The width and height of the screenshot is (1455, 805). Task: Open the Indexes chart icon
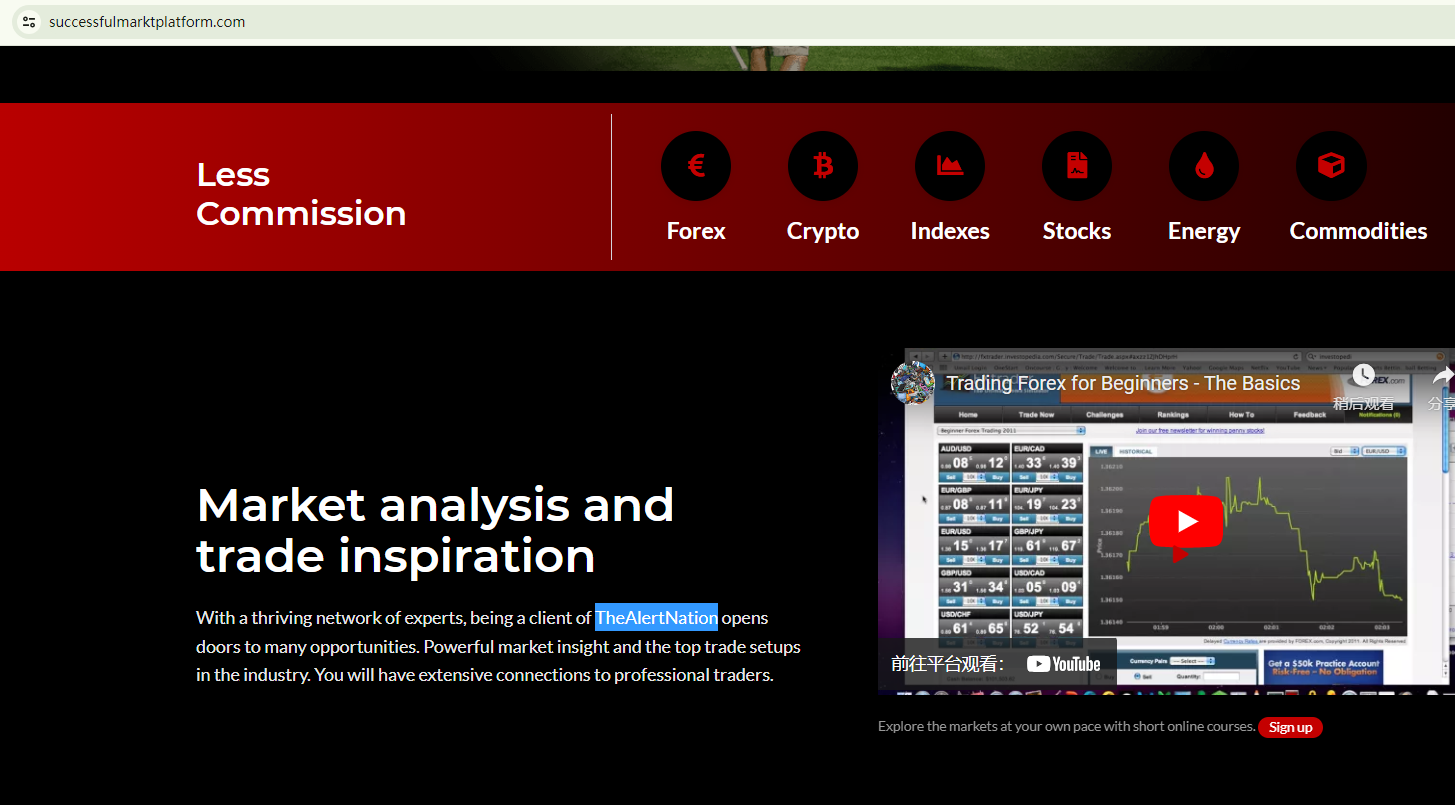coord(950,166)
